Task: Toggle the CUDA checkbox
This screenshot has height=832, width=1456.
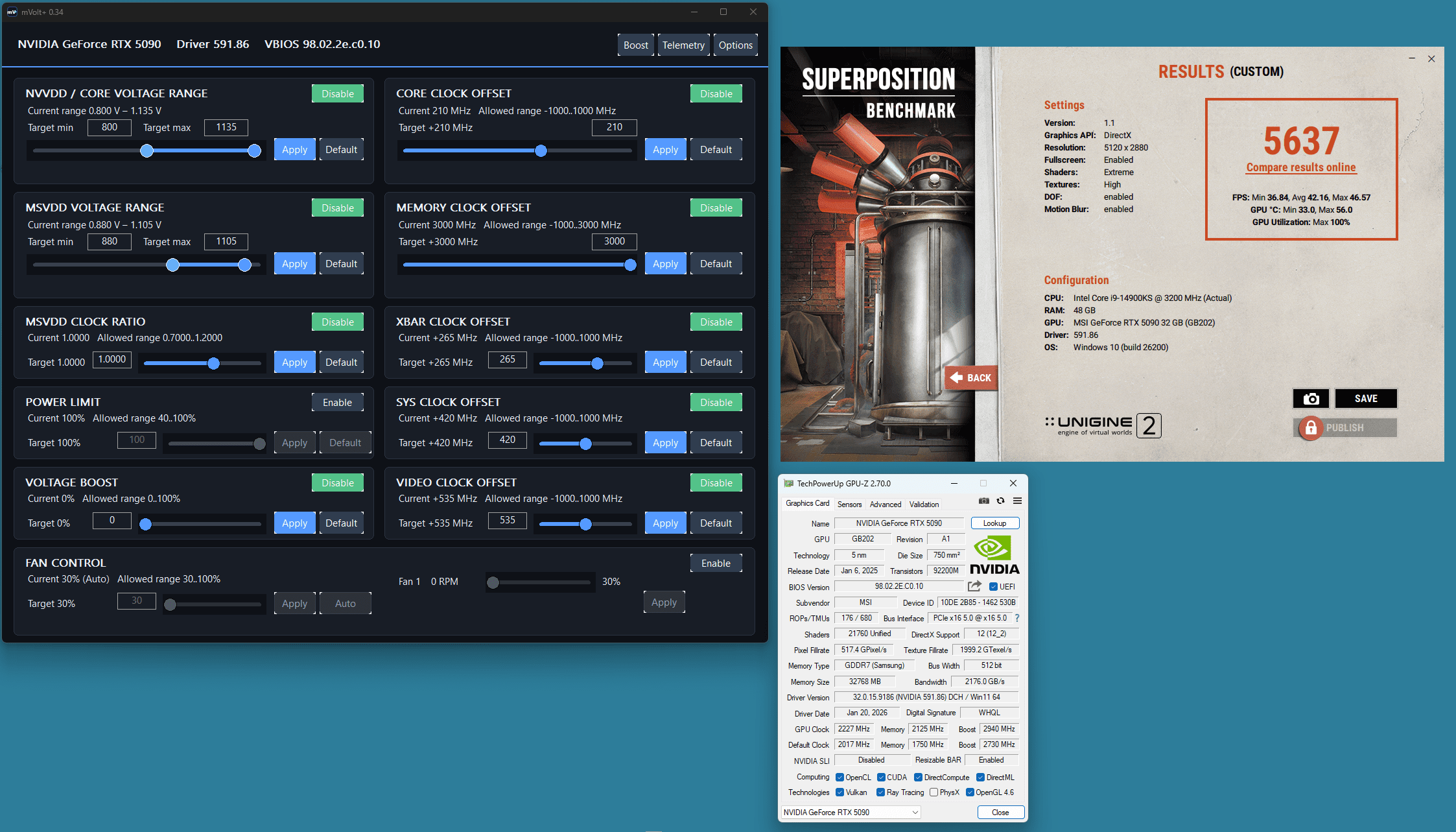Action: click(881, 777)
